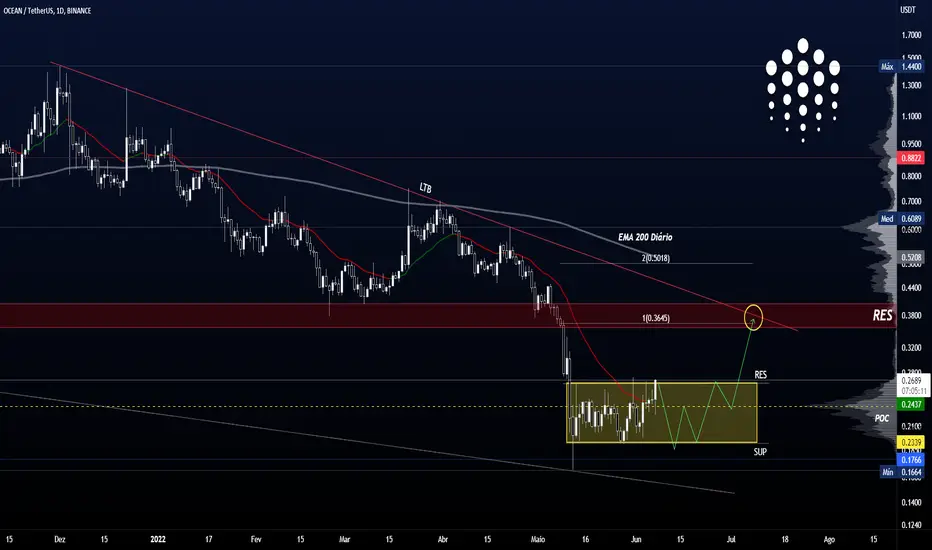Select the small RES label above the yellow box
This screenshot has height=550, width=932.
(760, 375)
